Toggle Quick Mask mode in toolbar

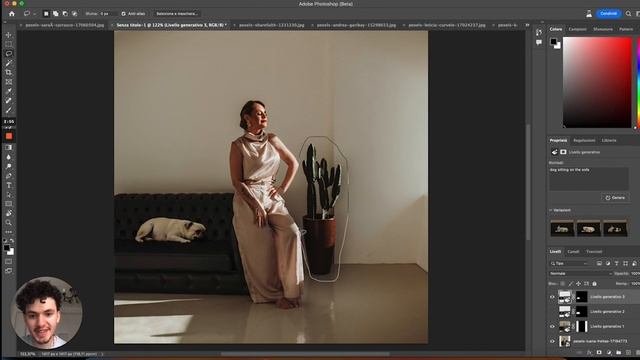pyautogui.click(x=9, y=261)
